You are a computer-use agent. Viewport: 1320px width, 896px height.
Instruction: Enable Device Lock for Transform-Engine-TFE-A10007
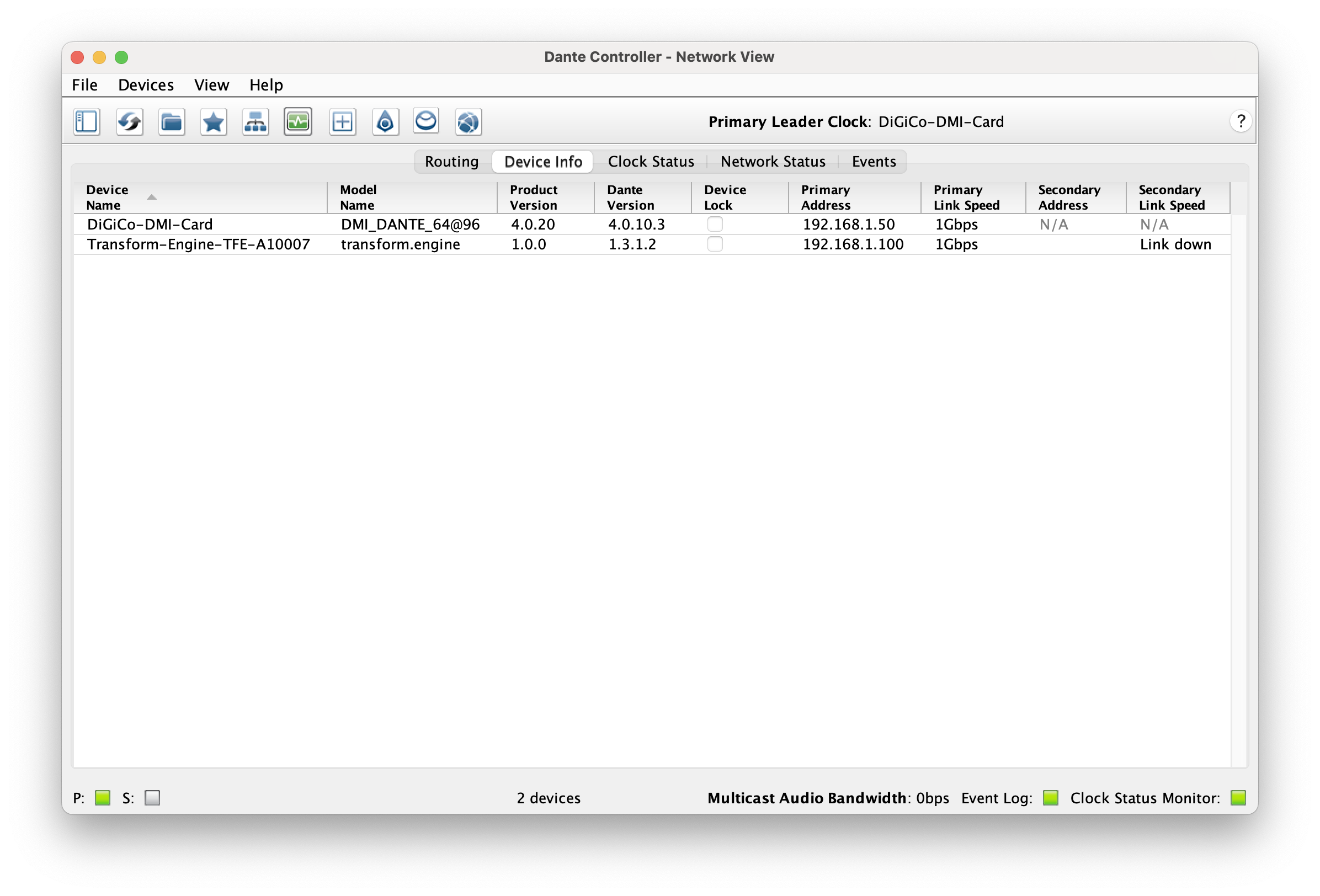(715, 244)
